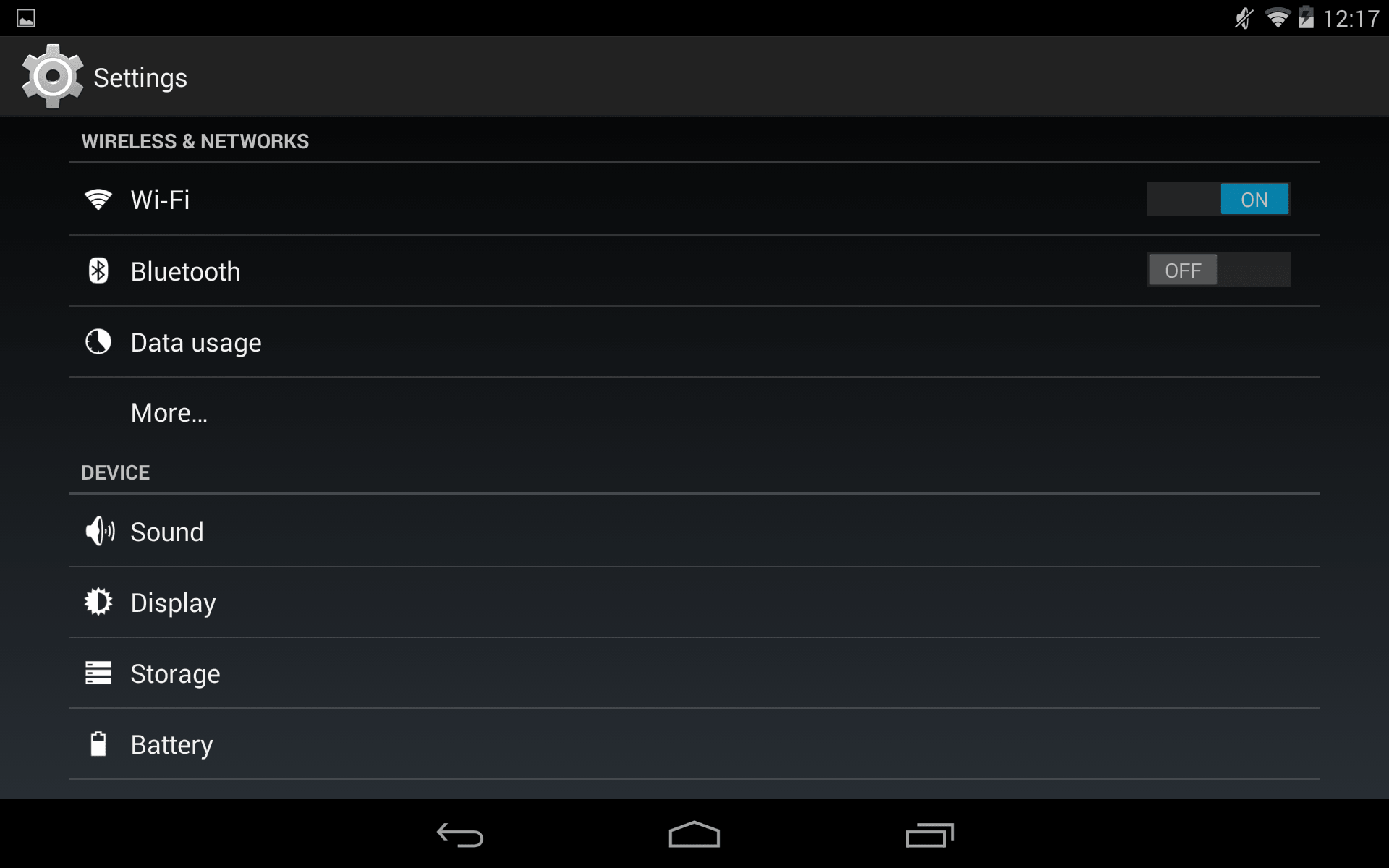Click the Sound speaker icon

100,532
